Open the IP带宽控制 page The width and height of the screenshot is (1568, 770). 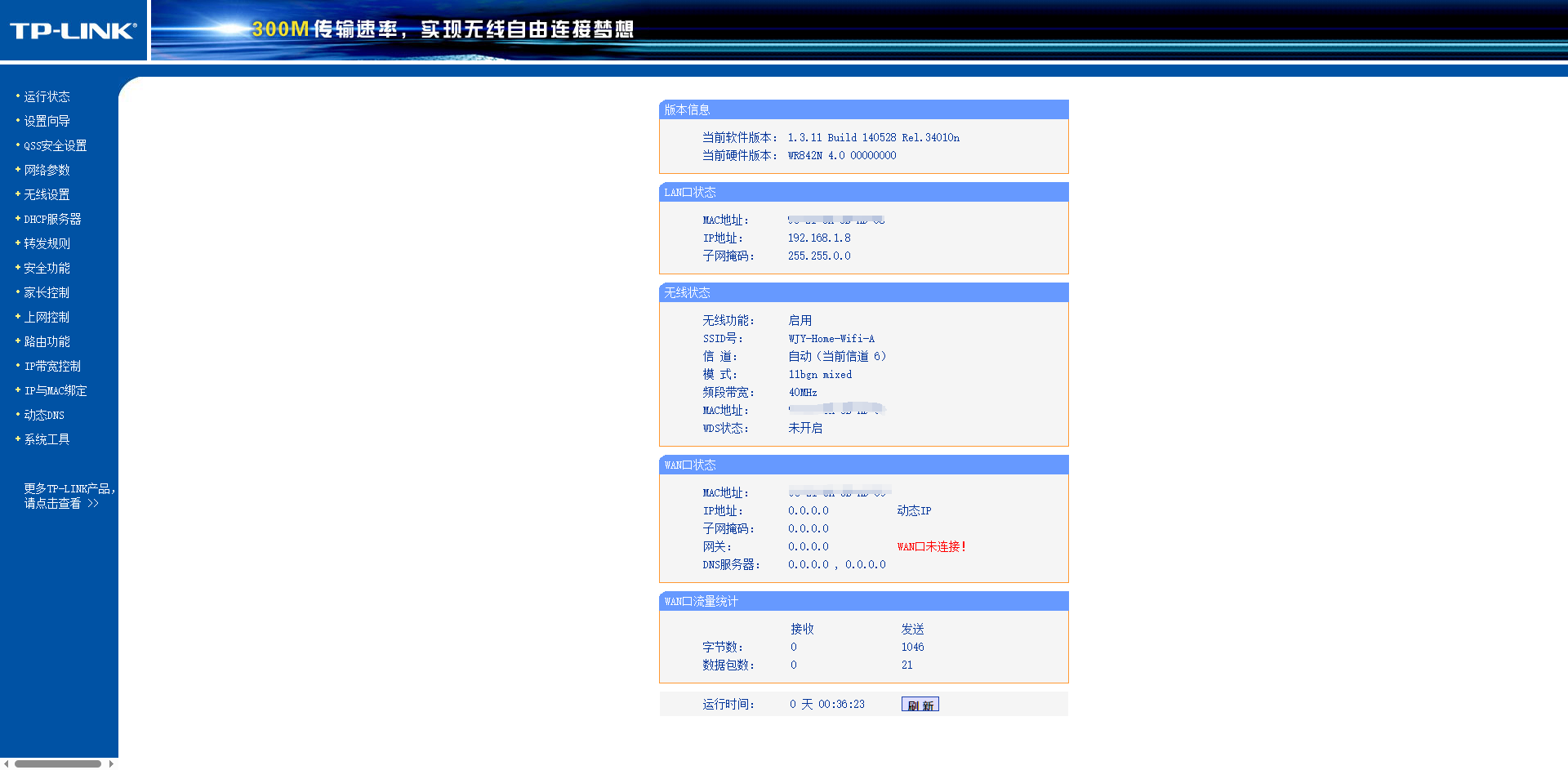coord(52,366)
